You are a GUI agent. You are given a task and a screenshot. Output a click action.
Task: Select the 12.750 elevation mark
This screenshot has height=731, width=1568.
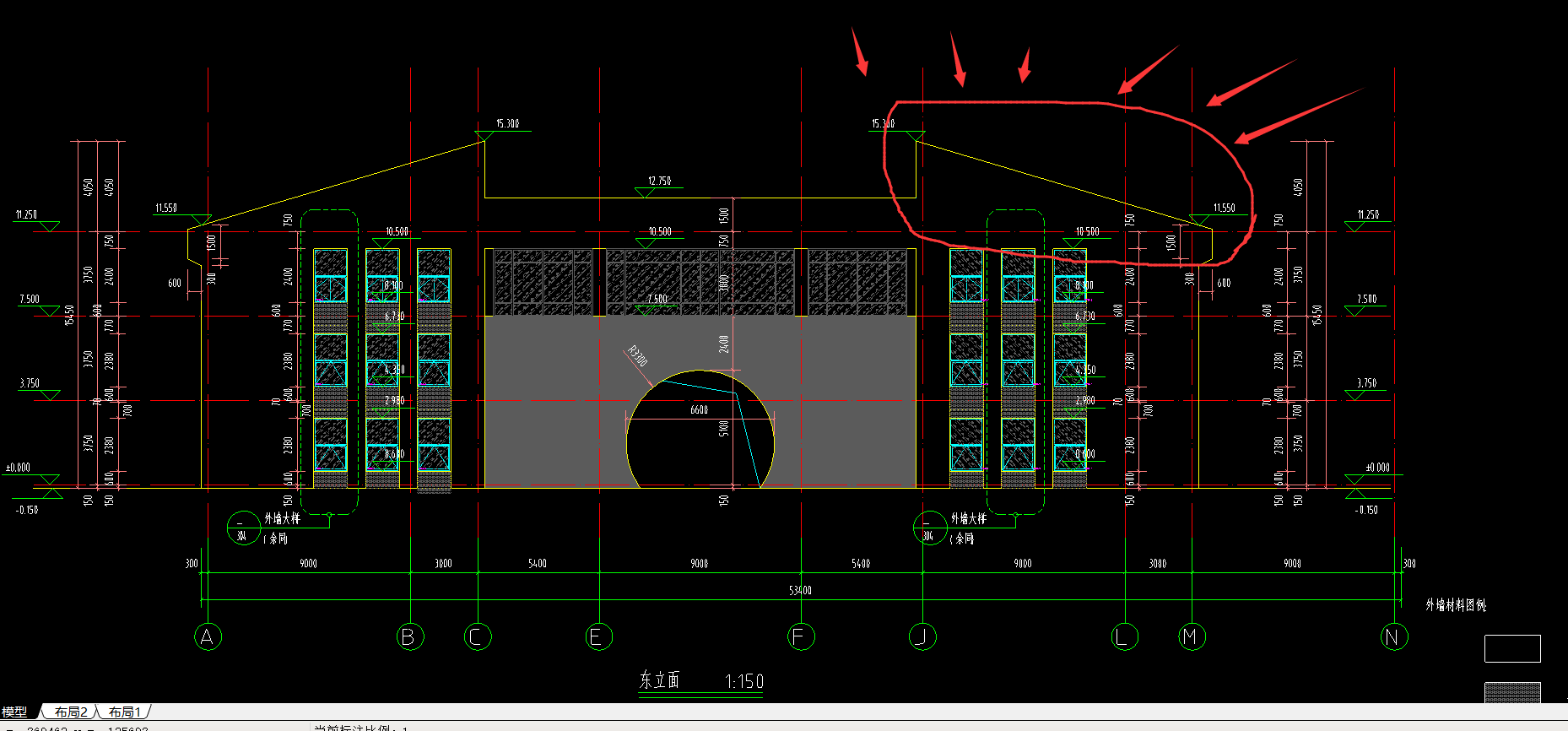pos(659,181)
